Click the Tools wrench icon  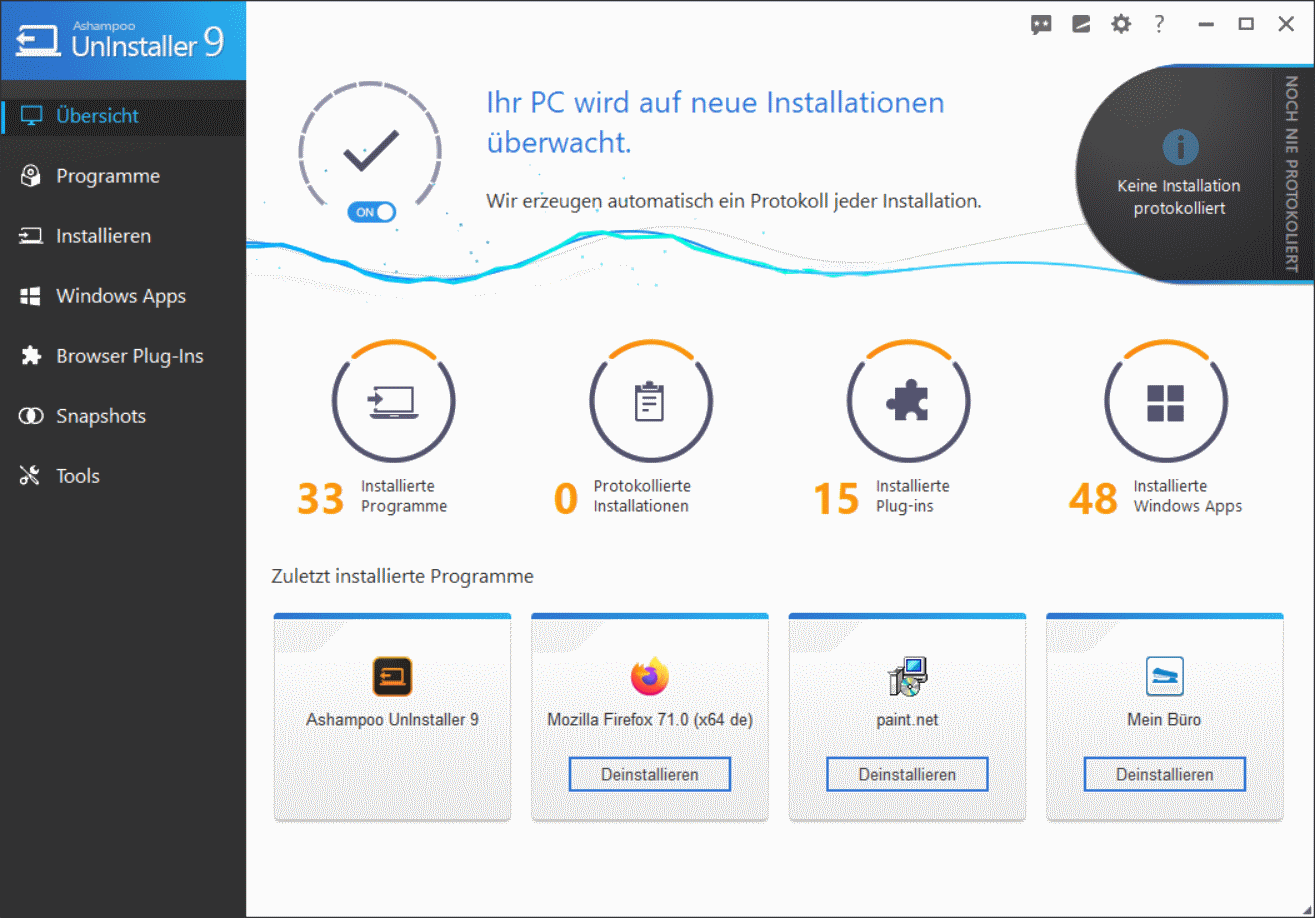pos(31,476)
